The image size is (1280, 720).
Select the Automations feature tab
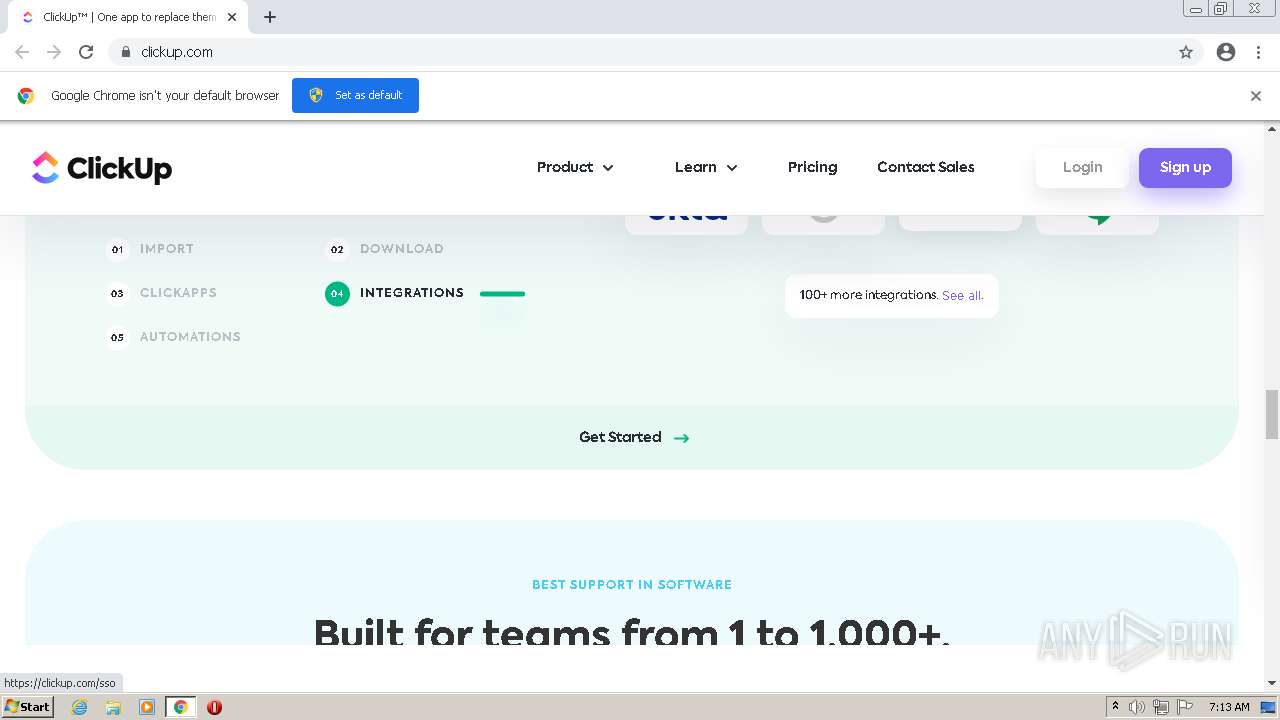[190, 337]
